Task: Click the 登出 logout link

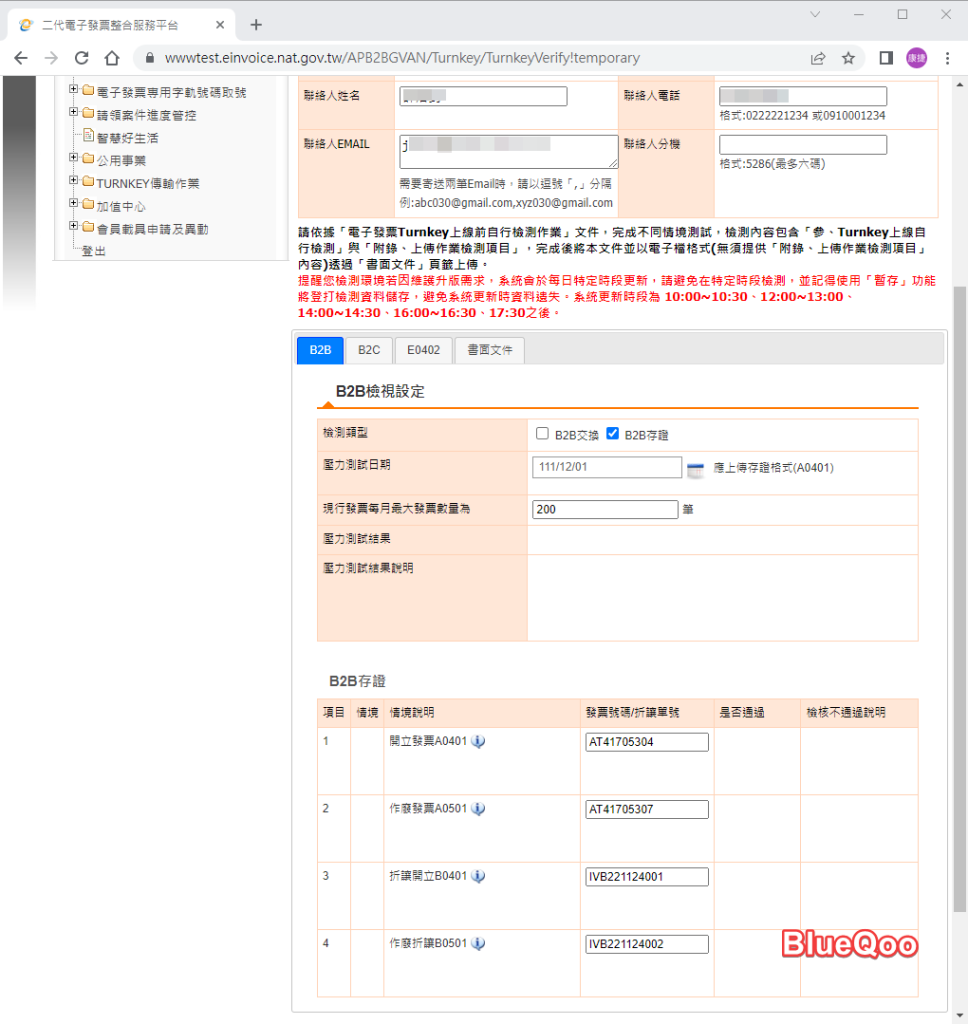Action: (x=93, y=251)
